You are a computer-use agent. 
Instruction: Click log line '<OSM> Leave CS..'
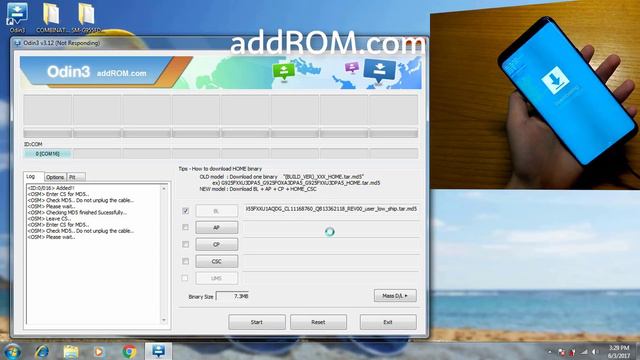[x=49, y=219]
